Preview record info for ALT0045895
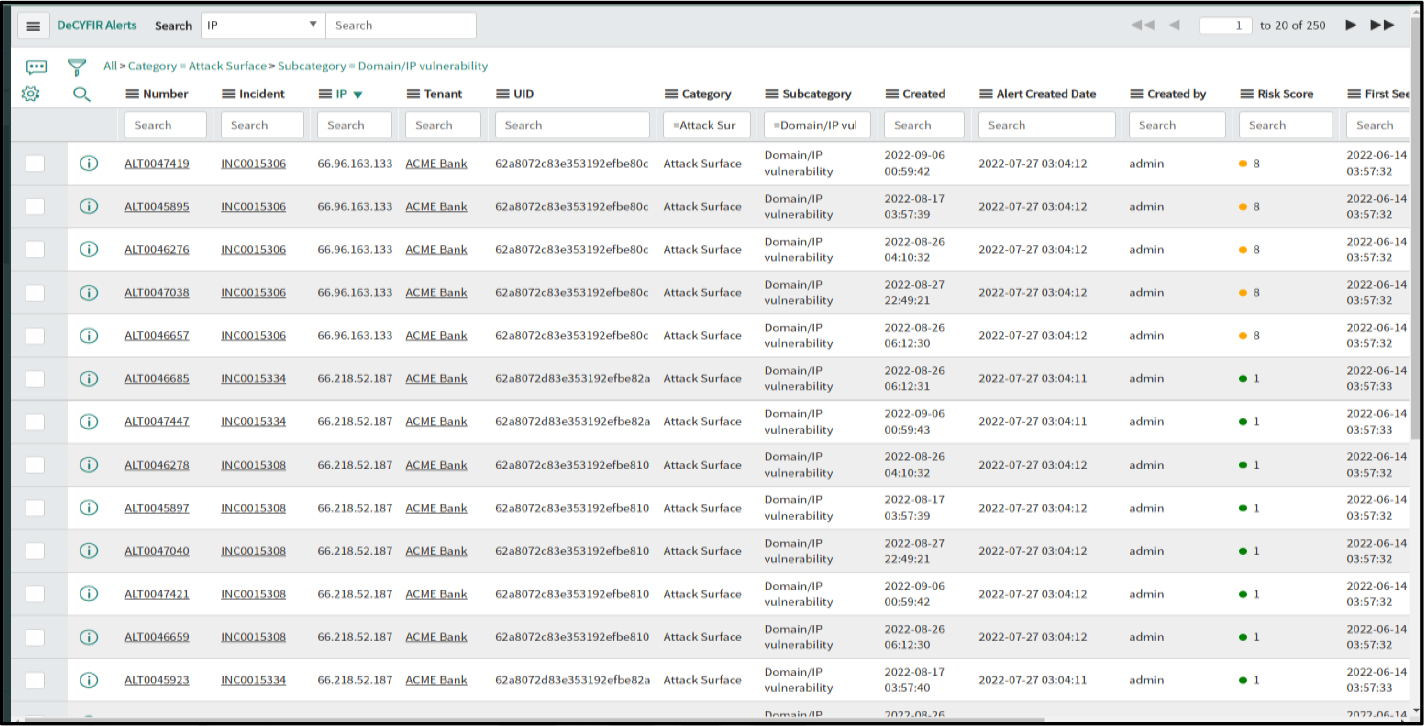Image resolution: width=1424 pixels, height=726 pixels. 88,206
